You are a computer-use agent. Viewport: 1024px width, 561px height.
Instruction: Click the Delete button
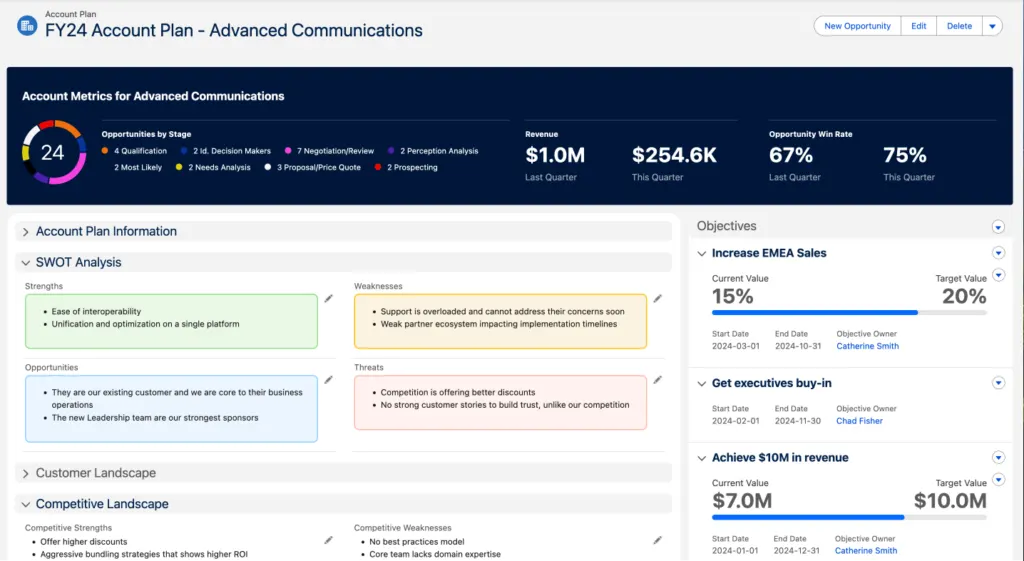(x=959, y=27)
